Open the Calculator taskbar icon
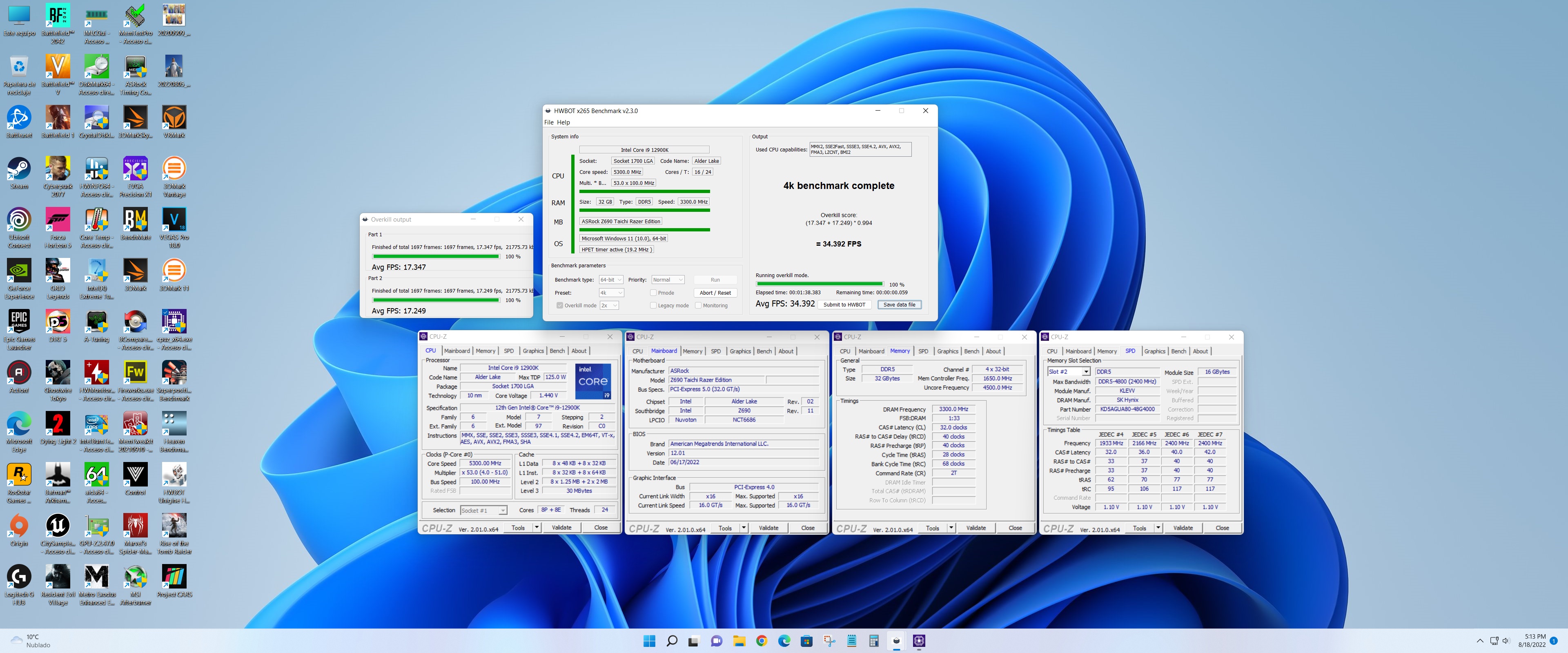The width and height of the screenshot is (1568, 653). pyautogui.click(x=873, y=641)
